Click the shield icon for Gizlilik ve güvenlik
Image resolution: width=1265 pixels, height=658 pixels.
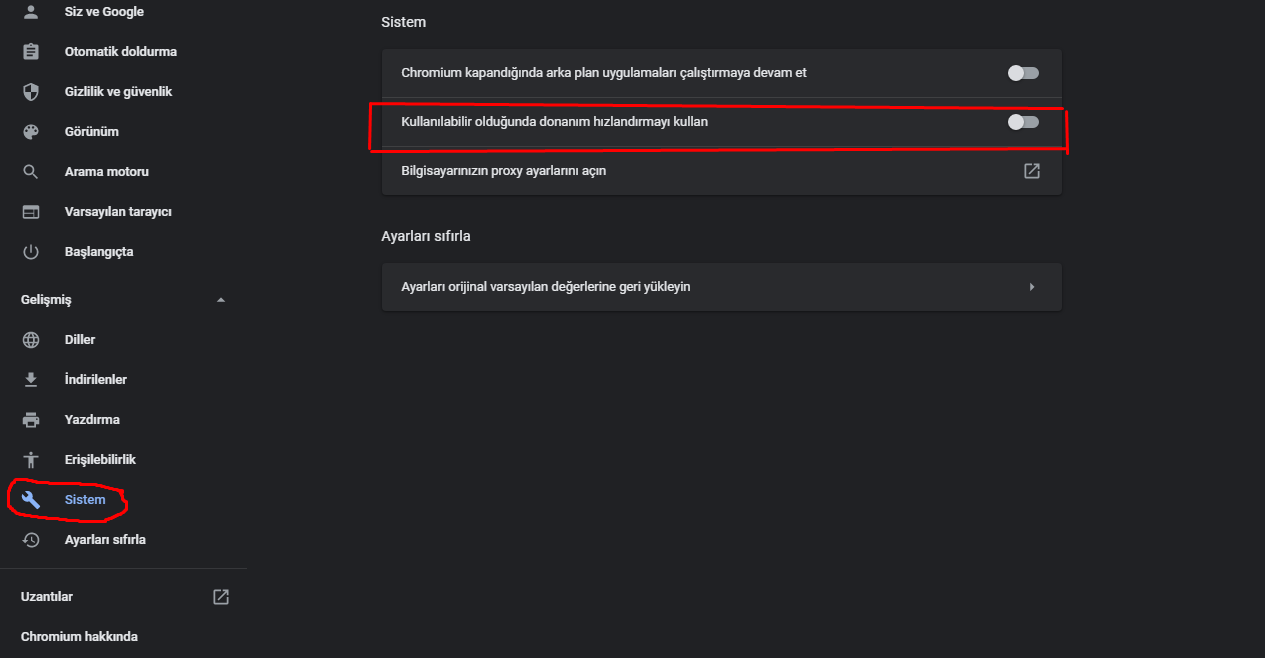[31, 92]
